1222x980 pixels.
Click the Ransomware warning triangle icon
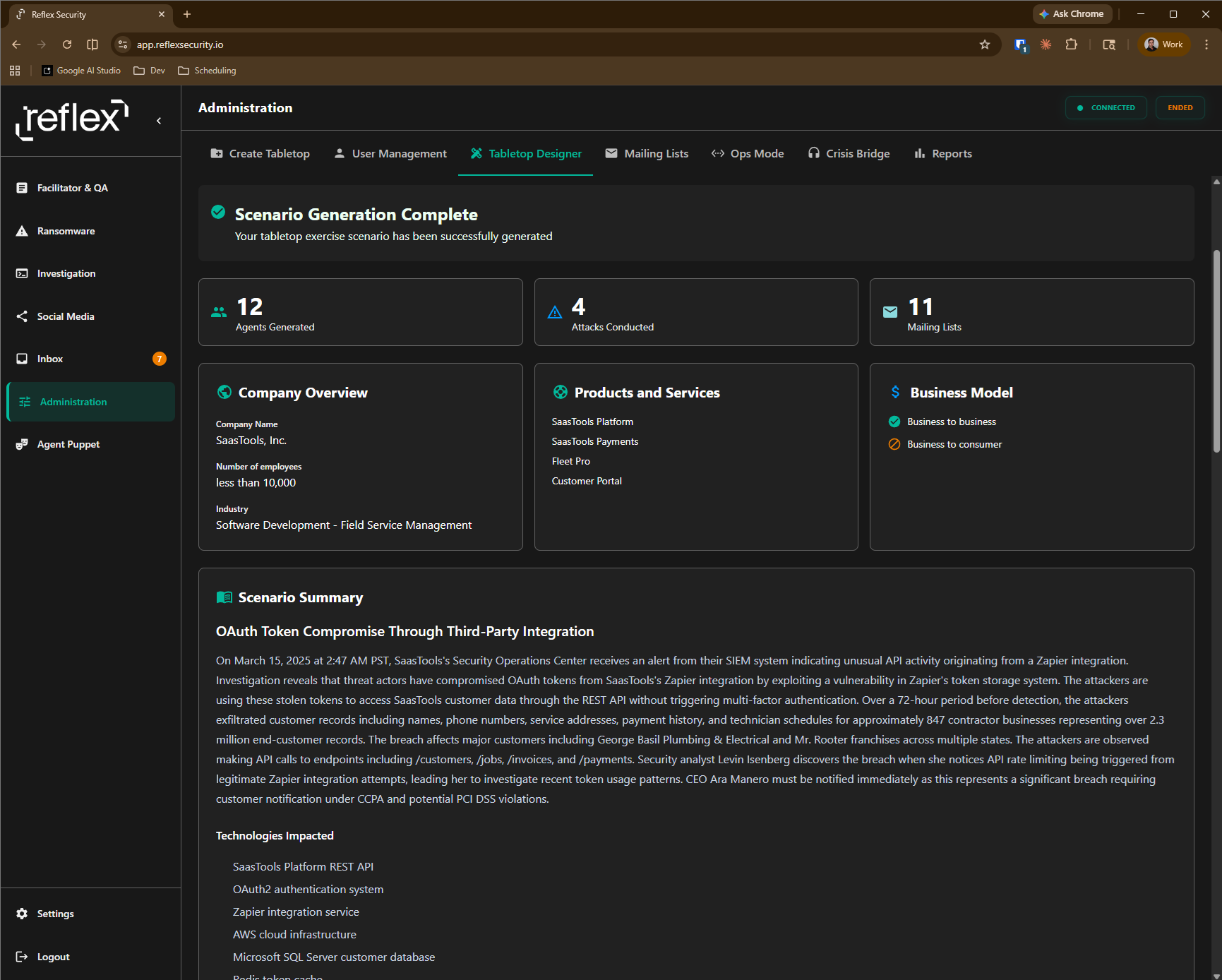point(22,231)
